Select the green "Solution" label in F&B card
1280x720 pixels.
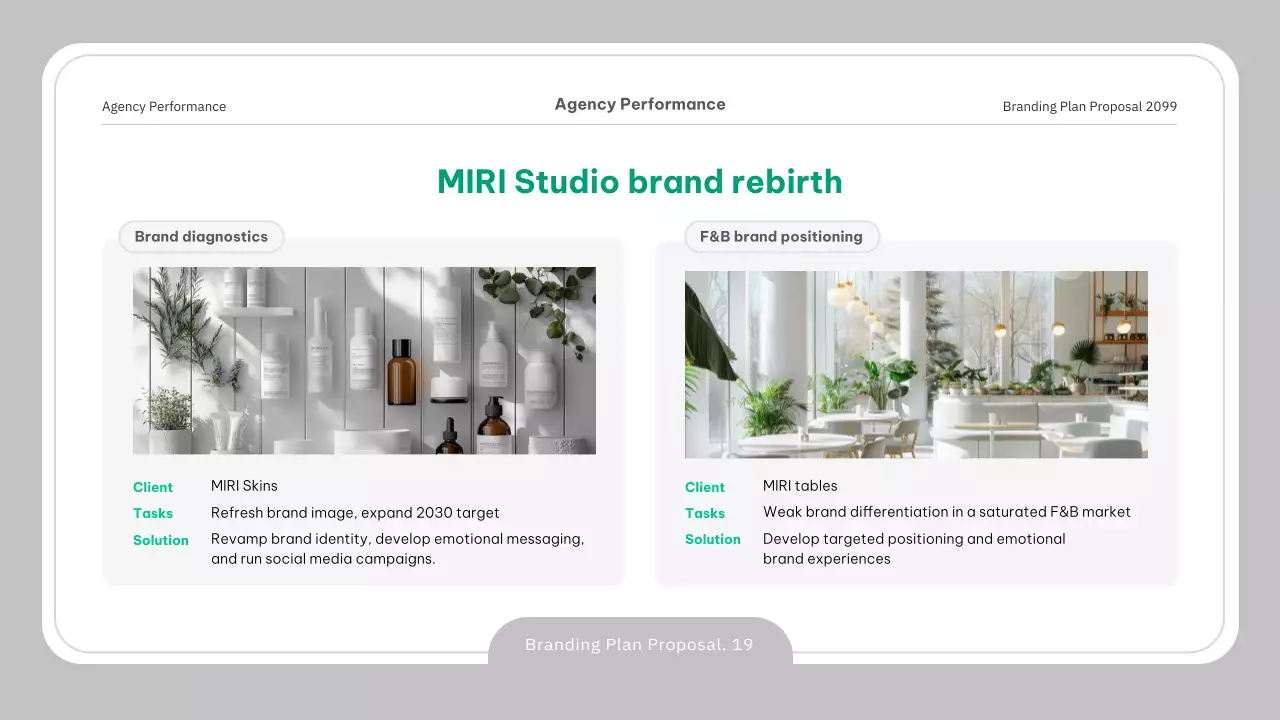pos(713,539)
